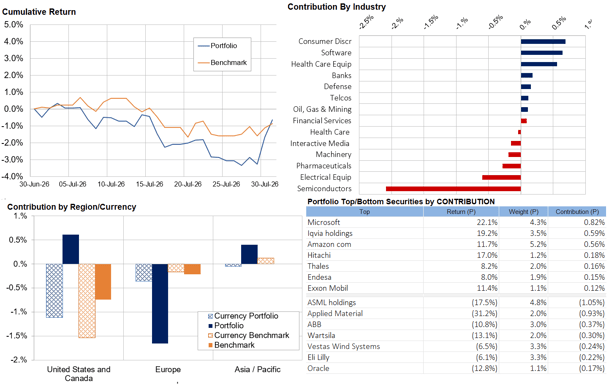Image resolution: width=609 pixels, height=384 pixels.
Task: Click the Consumer Discr bar
Action: tap(543, 42)
